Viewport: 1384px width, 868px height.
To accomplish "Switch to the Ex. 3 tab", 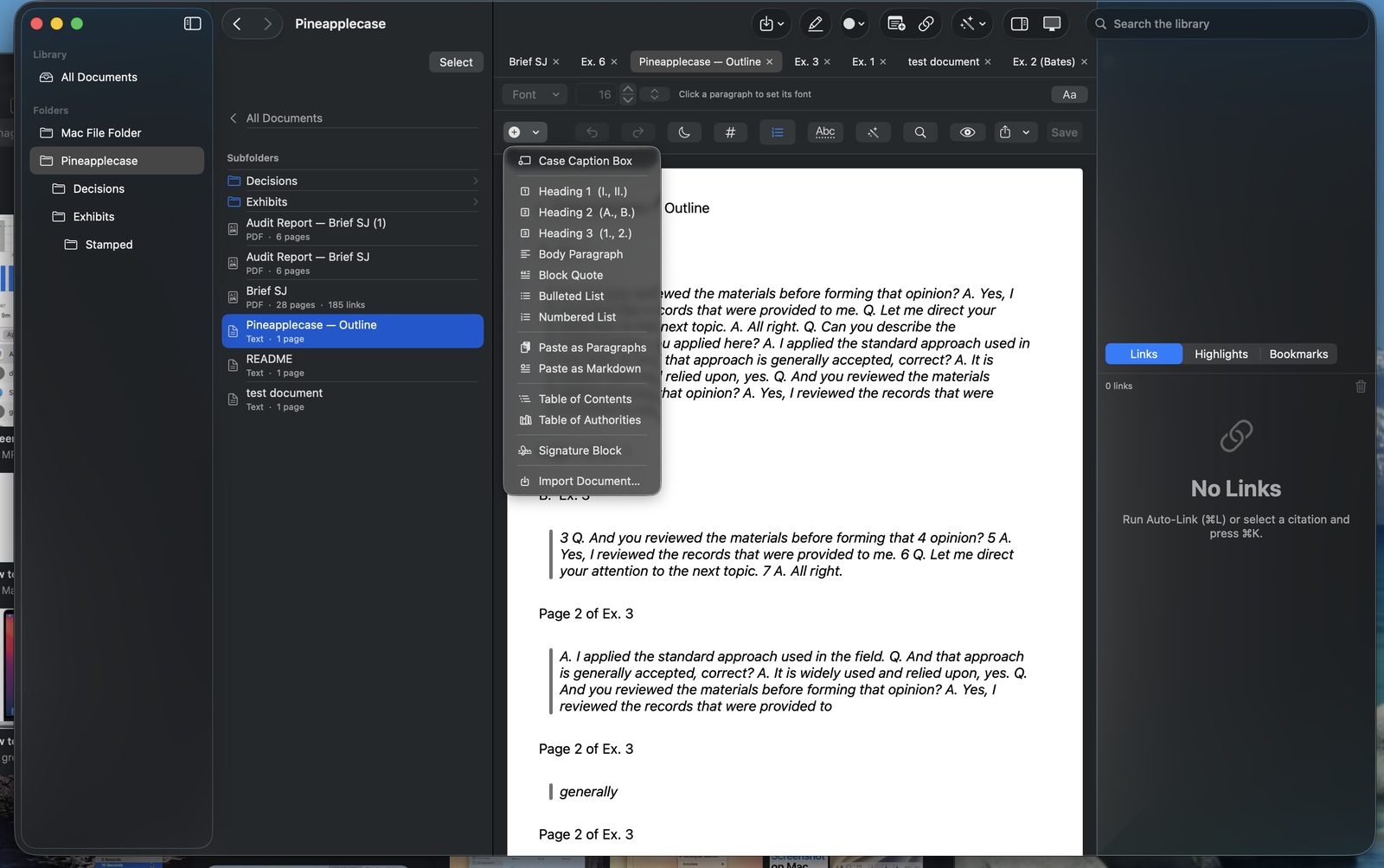I will tap(806, 61).
